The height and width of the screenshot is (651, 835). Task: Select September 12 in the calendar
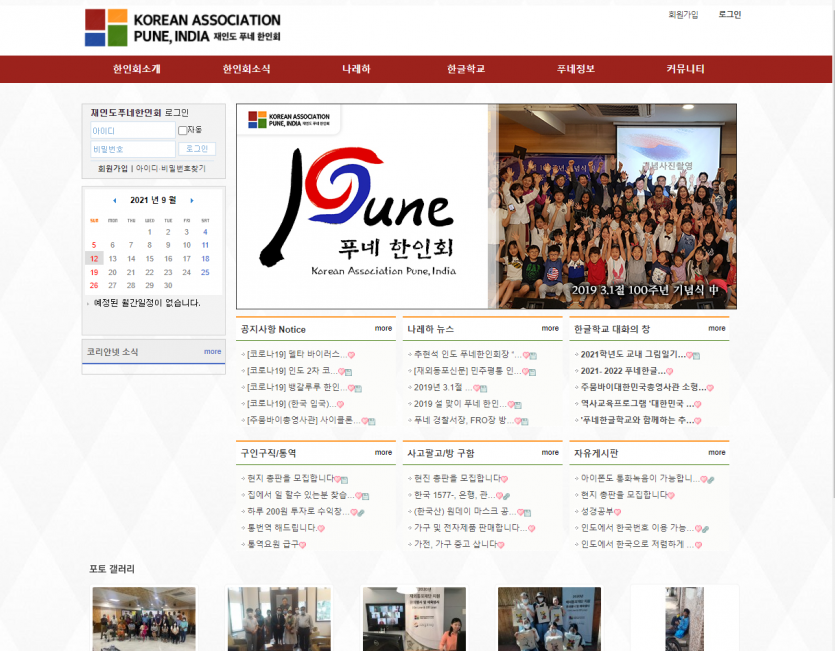point(94,258)
